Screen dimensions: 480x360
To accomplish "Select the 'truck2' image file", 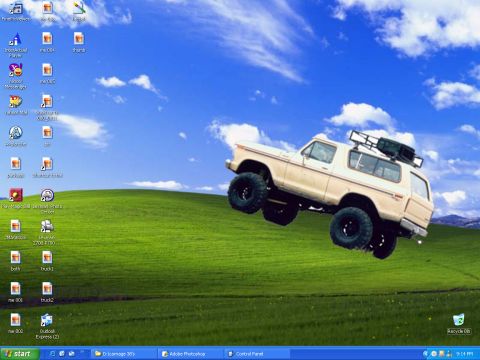I will [47, 289].
